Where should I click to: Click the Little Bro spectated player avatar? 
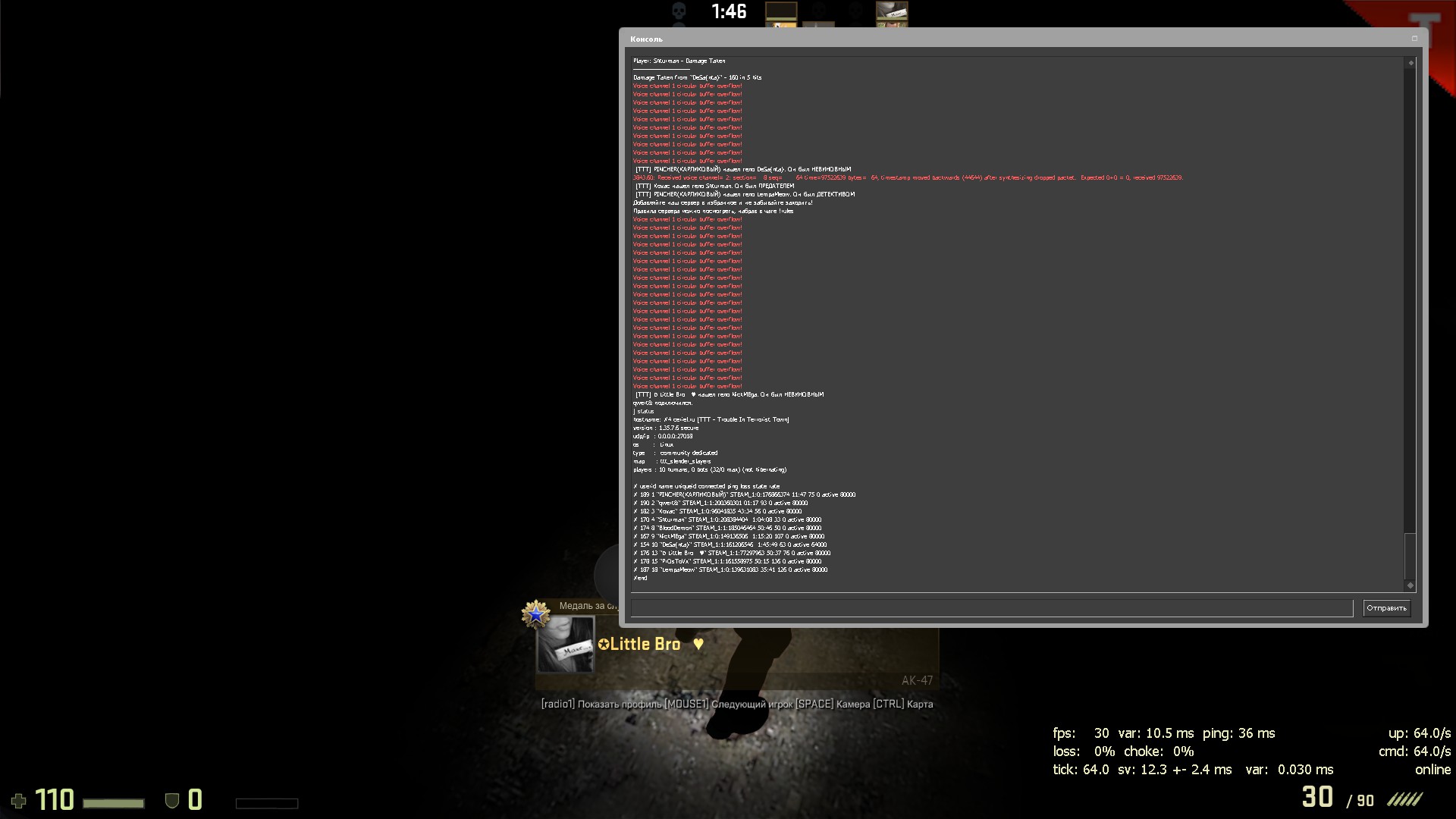(565, 645)
